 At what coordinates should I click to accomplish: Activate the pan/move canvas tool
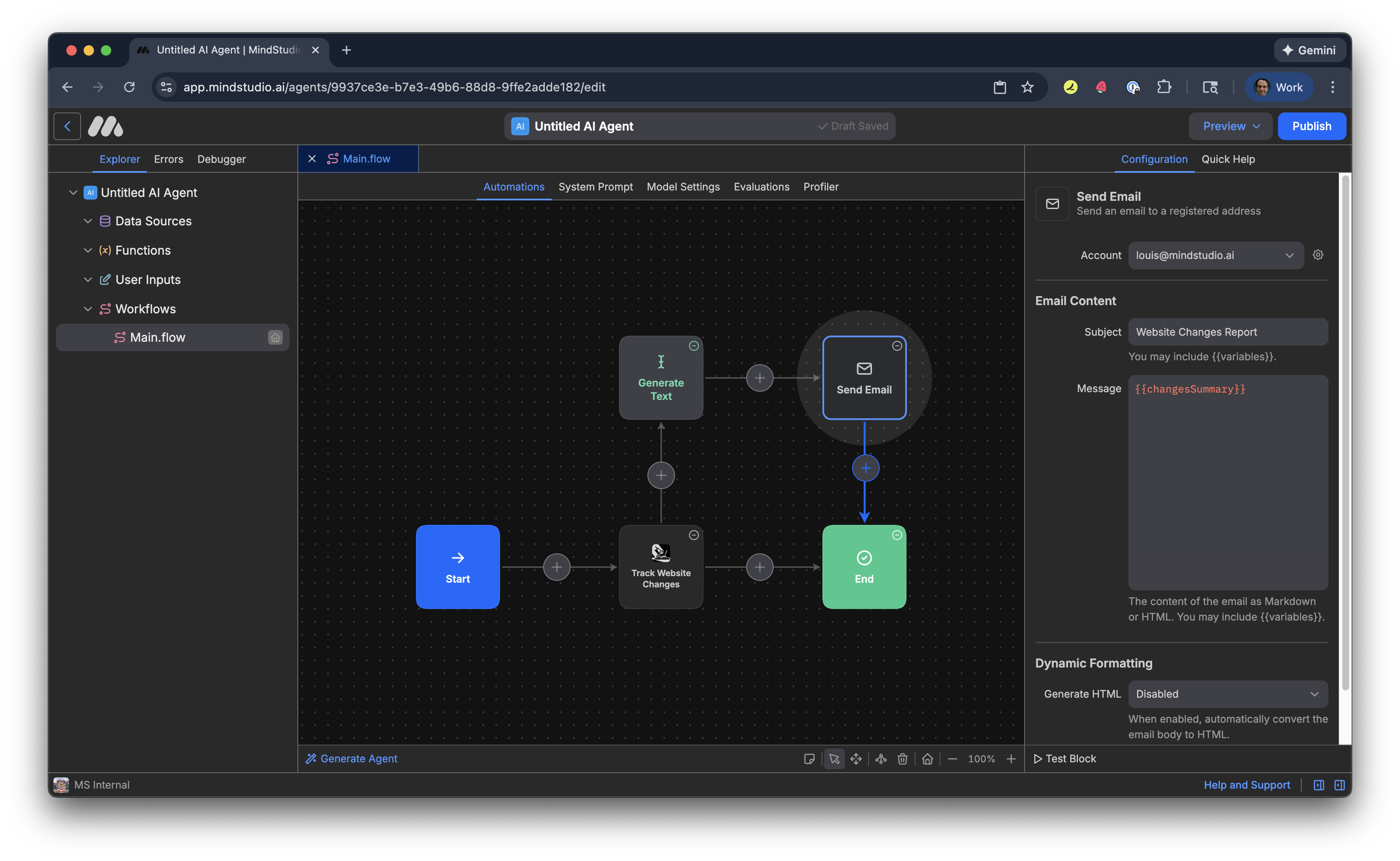[x=856, y=759]
